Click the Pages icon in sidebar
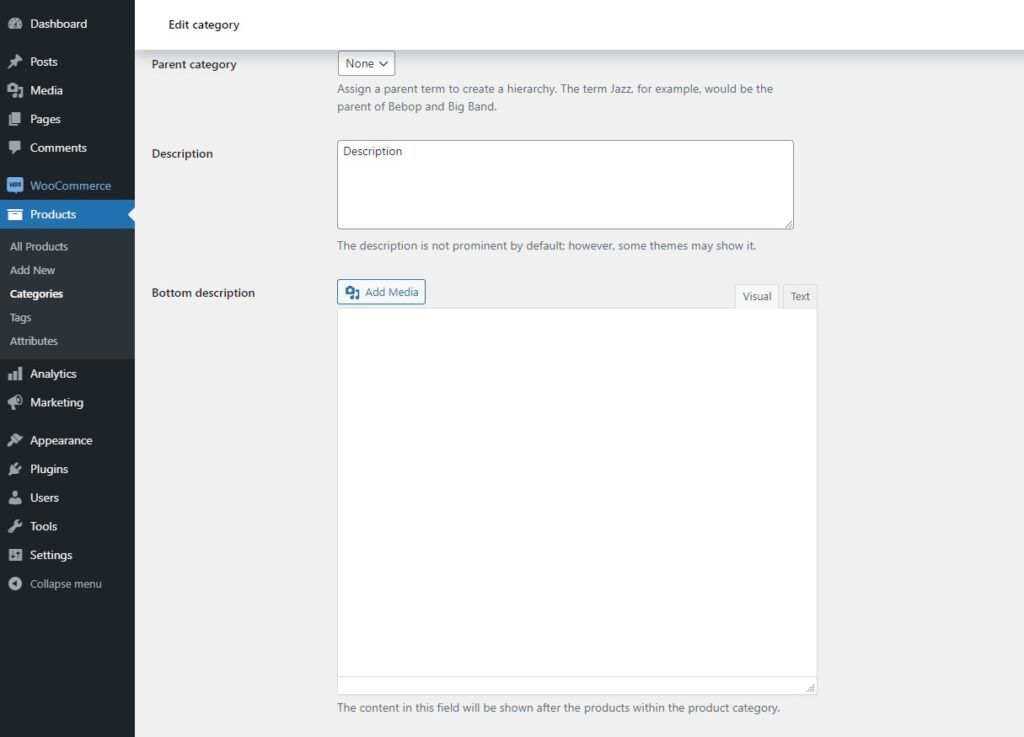 [15, 119]
